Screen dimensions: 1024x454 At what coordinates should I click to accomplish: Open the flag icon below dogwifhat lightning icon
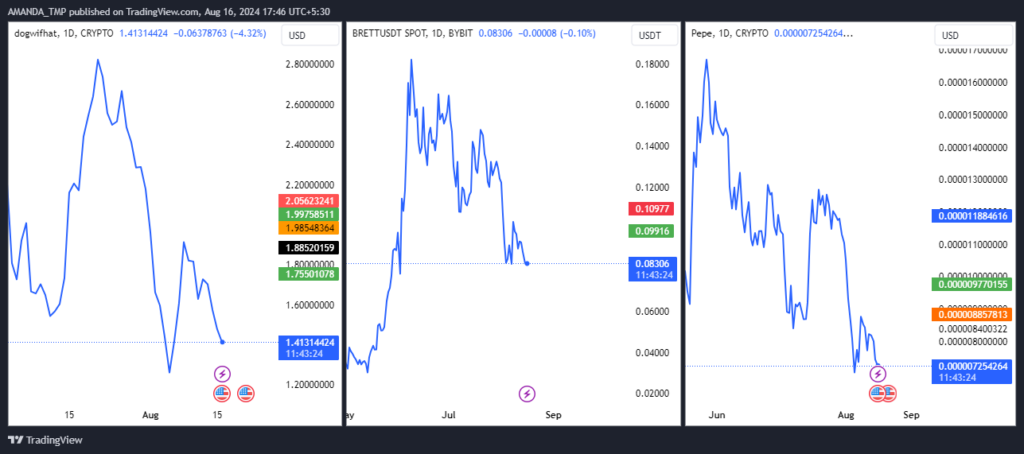[x=223, y=393]
